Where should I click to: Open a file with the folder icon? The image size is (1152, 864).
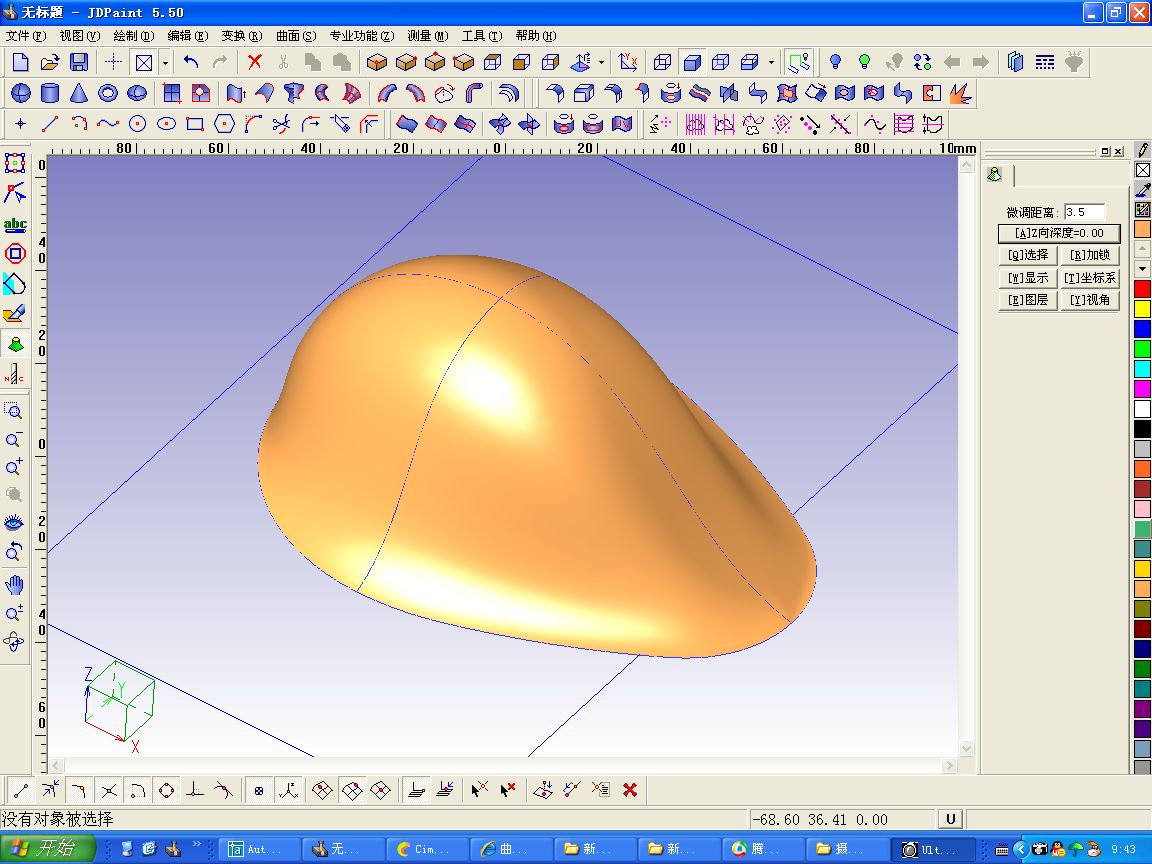(49, 62)
